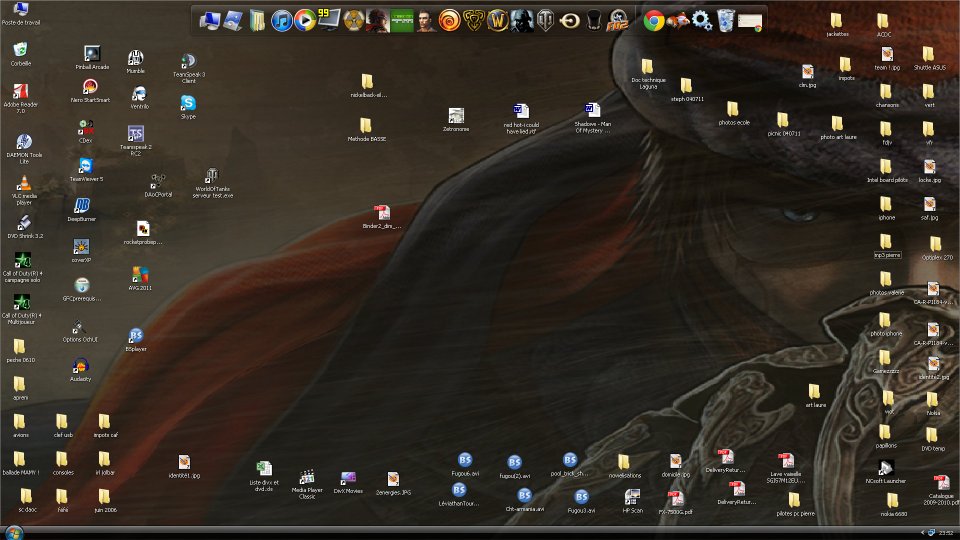Open Google Chrome from the top dock

654,21
